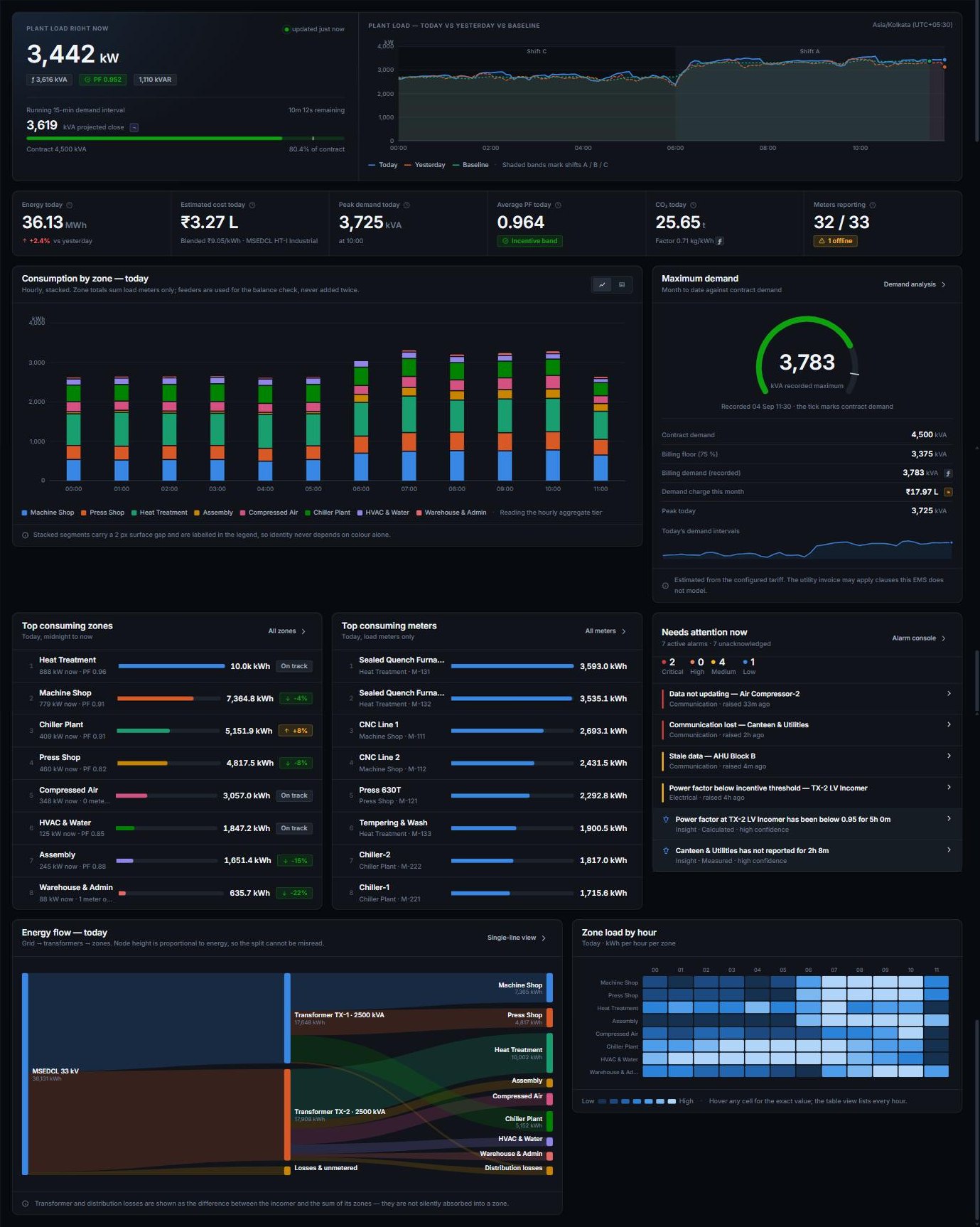Toggle Heat Treatment in zone chart legend

pos(159,513)
